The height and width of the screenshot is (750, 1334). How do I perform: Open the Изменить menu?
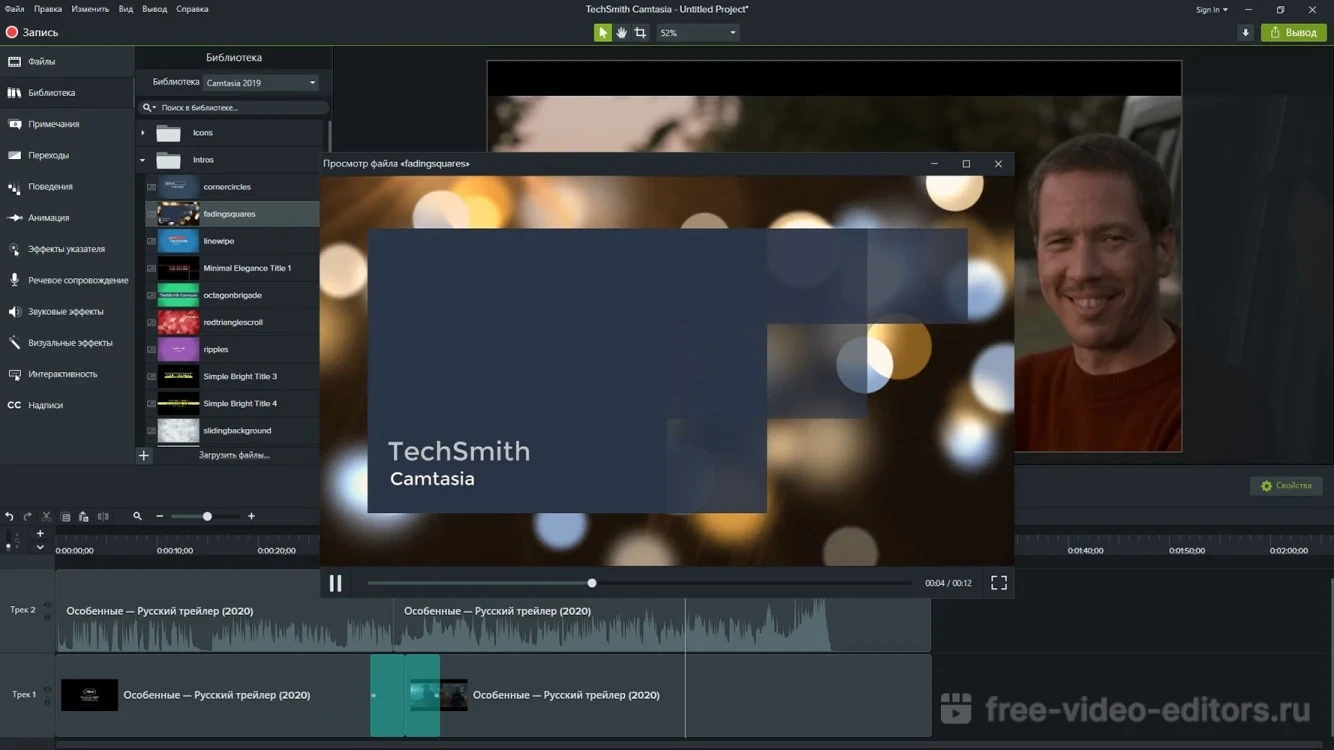coord(90,9)
